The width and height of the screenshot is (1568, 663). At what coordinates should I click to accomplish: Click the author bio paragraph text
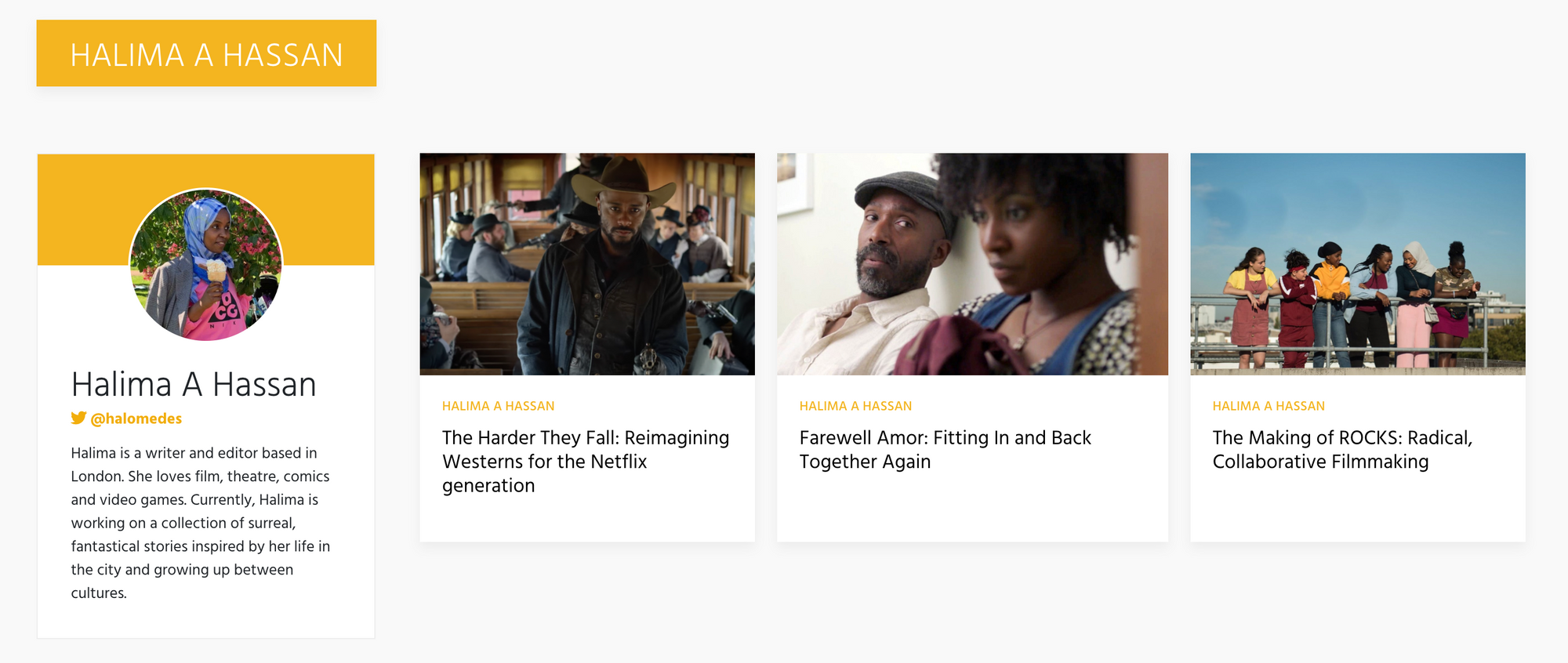click(201, 523)
